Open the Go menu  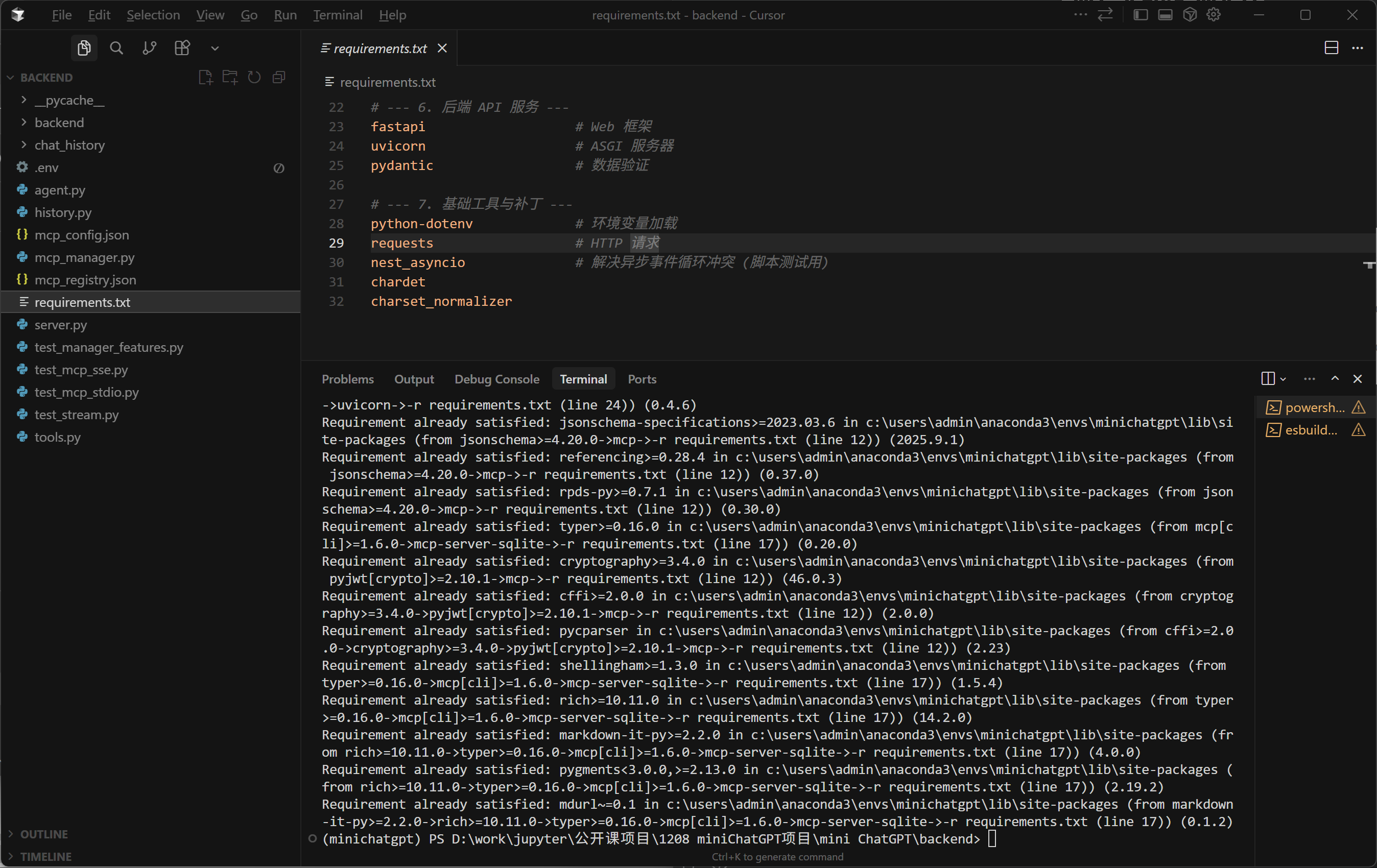(249, 15)
